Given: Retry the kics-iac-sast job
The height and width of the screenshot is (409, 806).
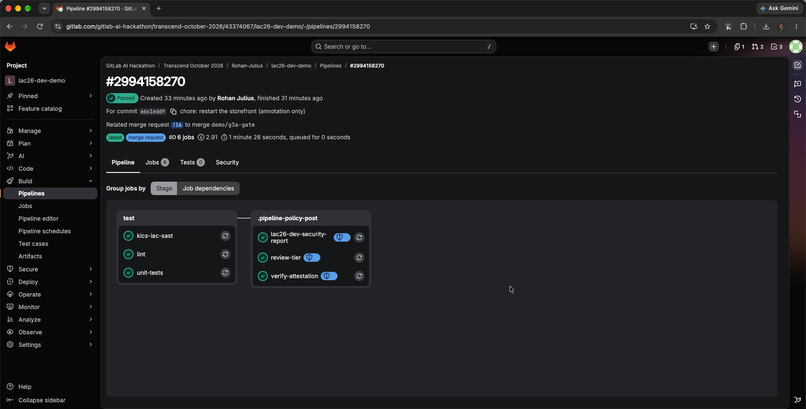Looking at the screenshot, I should pos(225,236).
